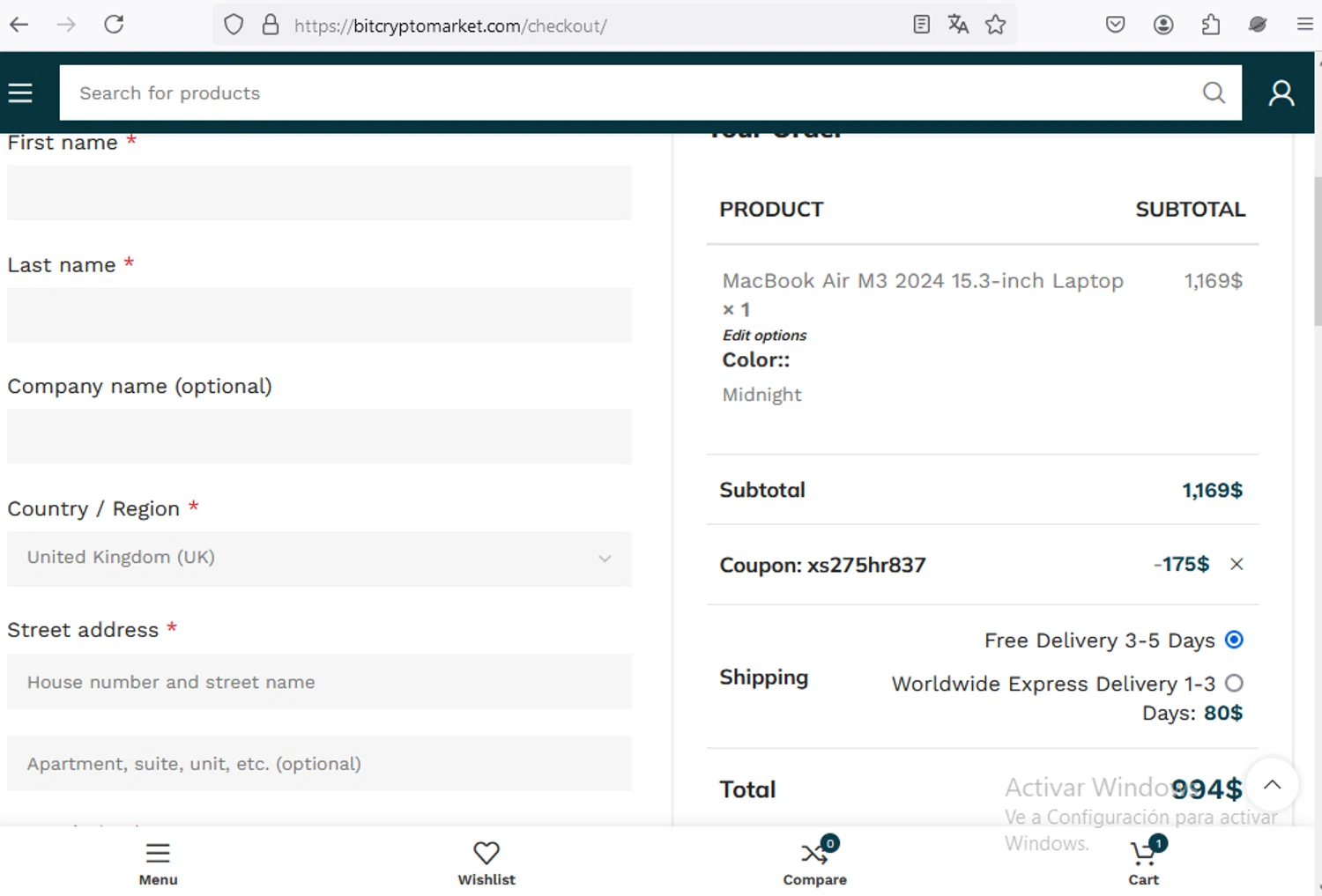
Task: Translate this page icon
Action: [958, 25]
